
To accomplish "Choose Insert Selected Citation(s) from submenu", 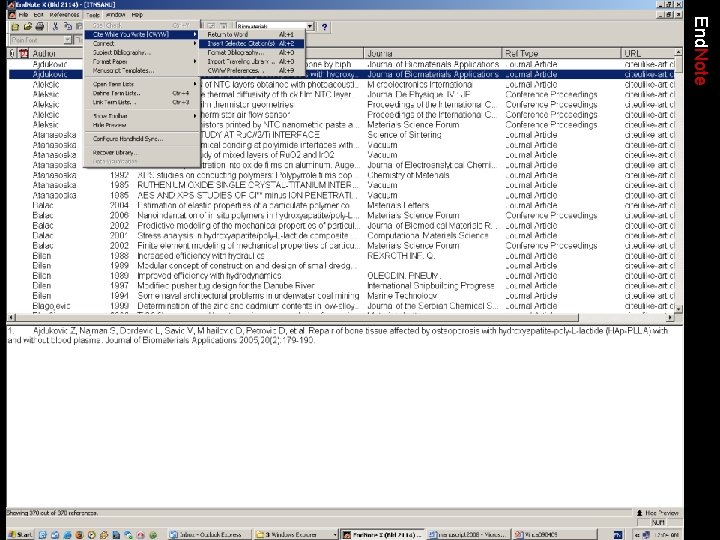I will 252,44.
